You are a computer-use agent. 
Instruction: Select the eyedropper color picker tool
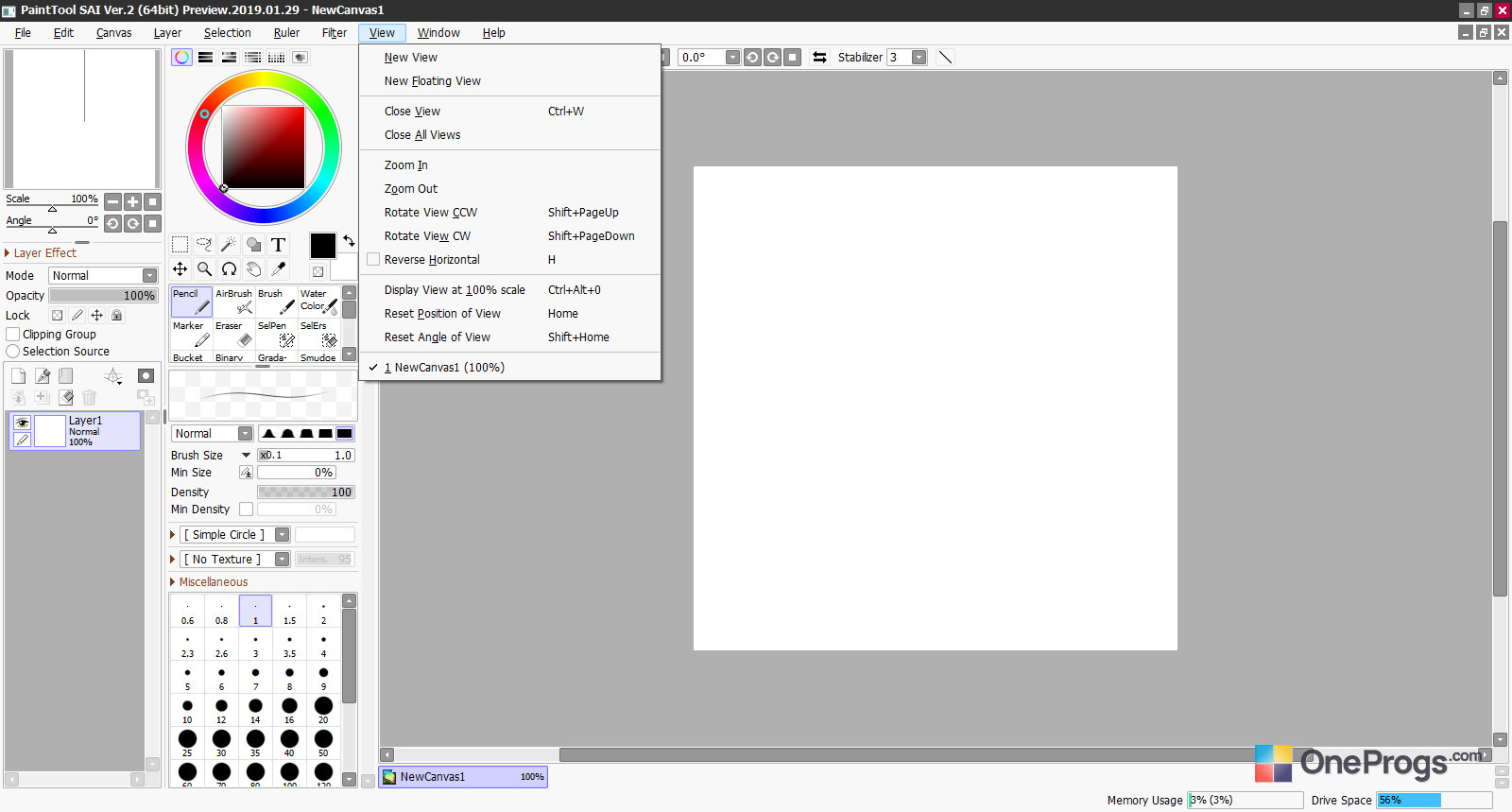pos(278,269)
